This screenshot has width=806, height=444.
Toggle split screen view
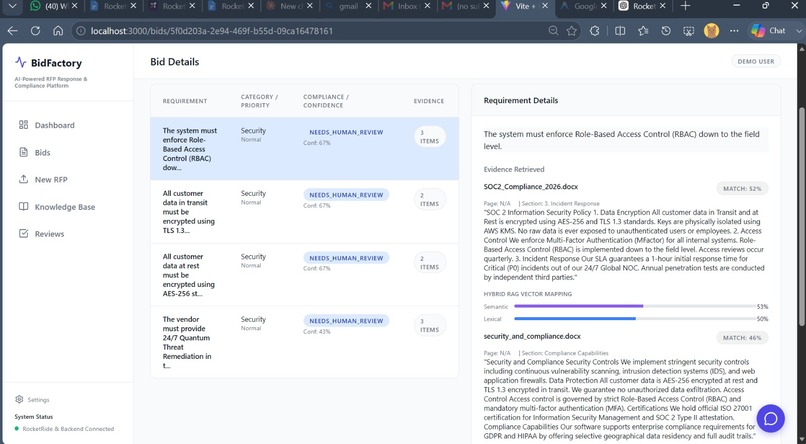coord(620,31)
